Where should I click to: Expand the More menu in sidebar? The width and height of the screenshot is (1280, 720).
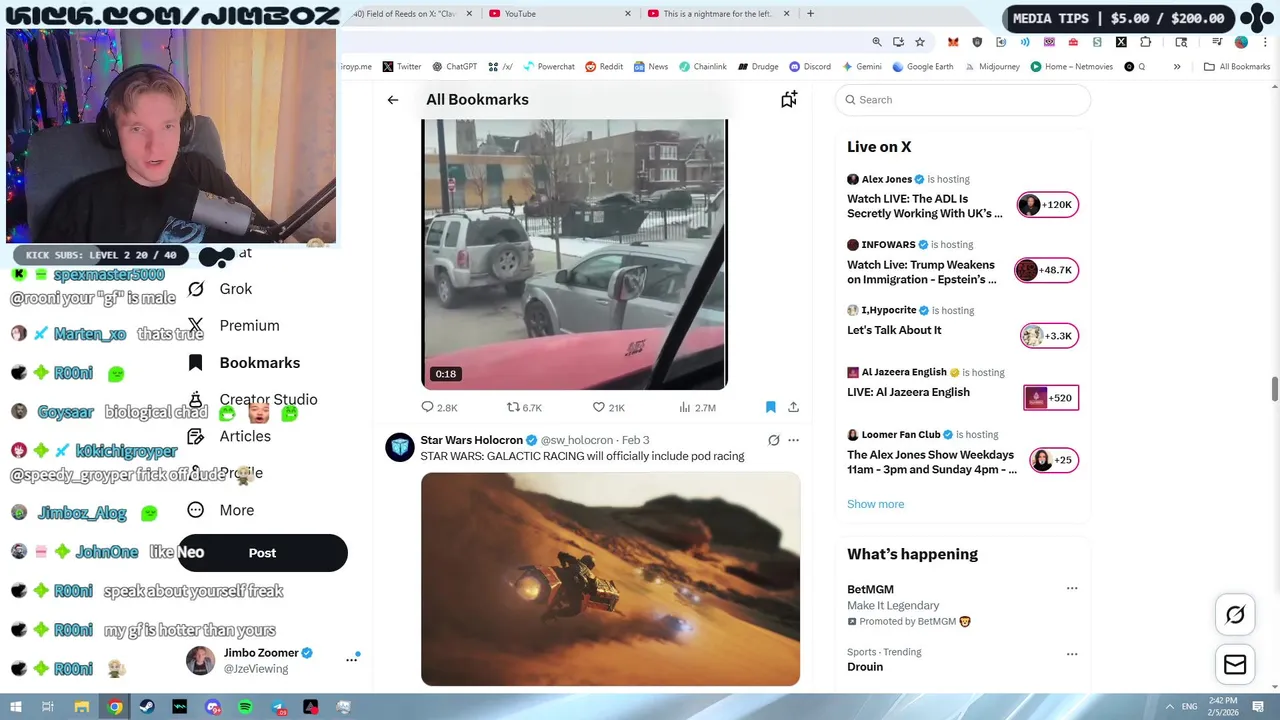222,510
